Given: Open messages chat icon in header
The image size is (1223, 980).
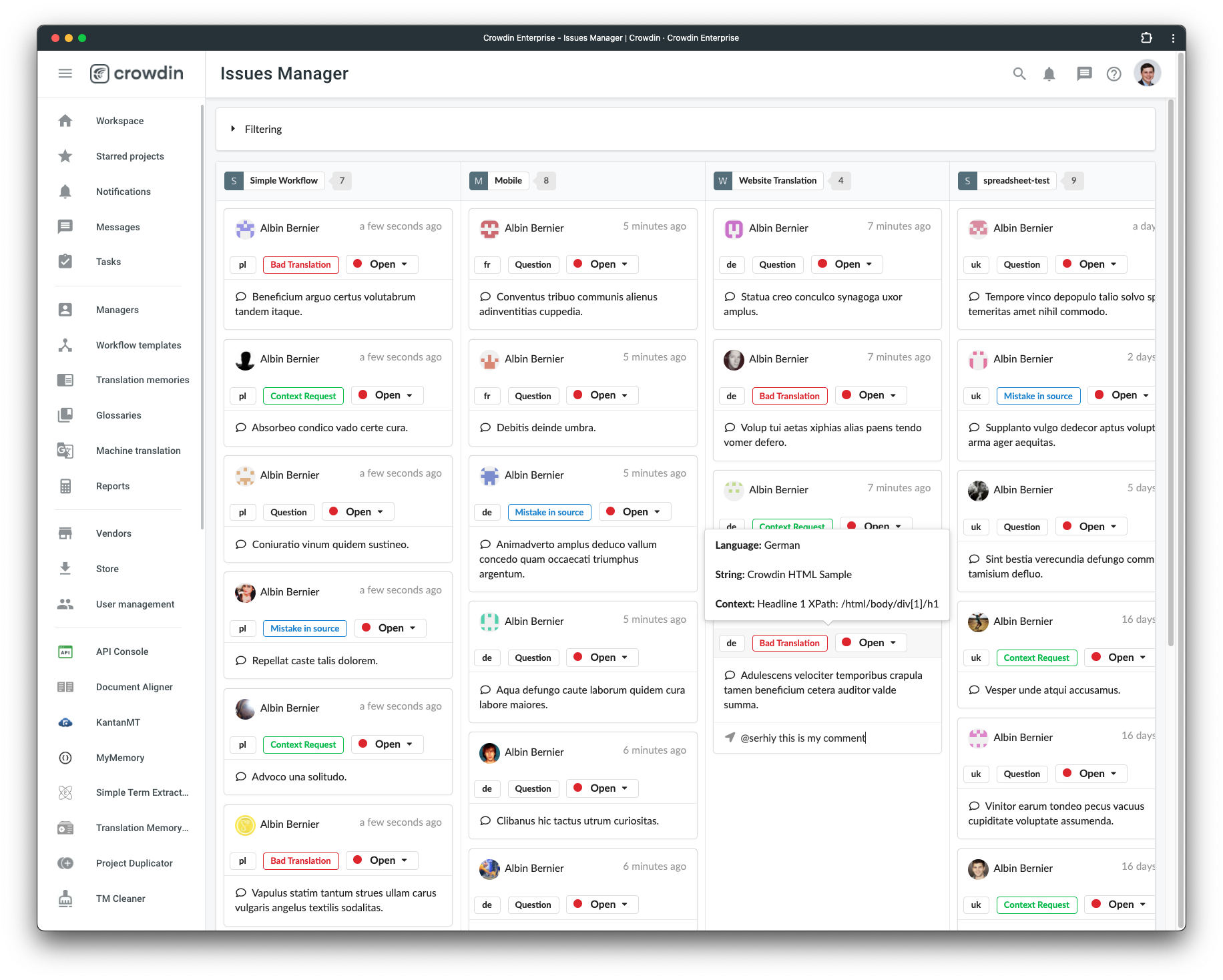Looking at the screenshot, I should (1084, 73).
